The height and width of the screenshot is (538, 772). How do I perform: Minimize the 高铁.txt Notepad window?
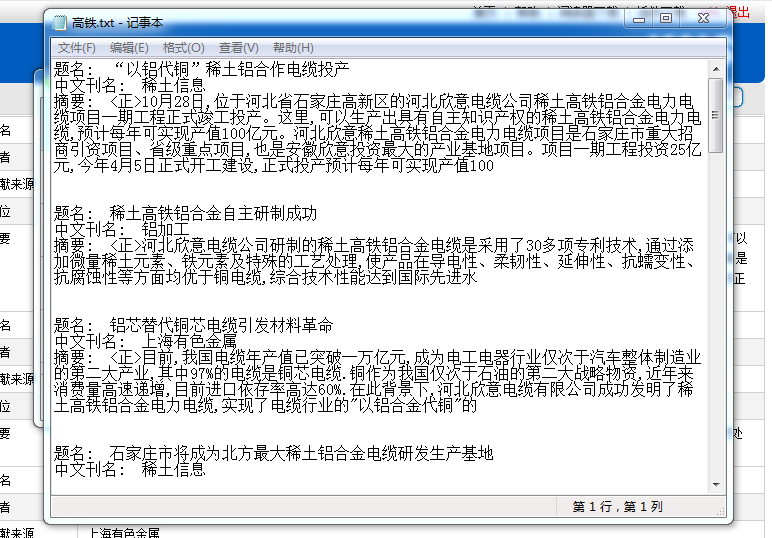pos(639,19)
